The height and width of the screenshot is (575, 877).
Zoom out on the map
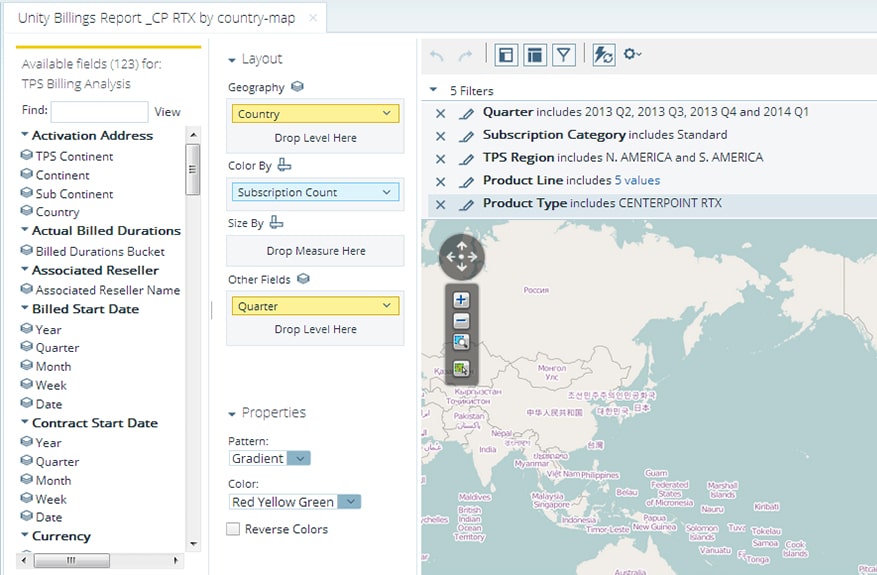pos(461,321)
